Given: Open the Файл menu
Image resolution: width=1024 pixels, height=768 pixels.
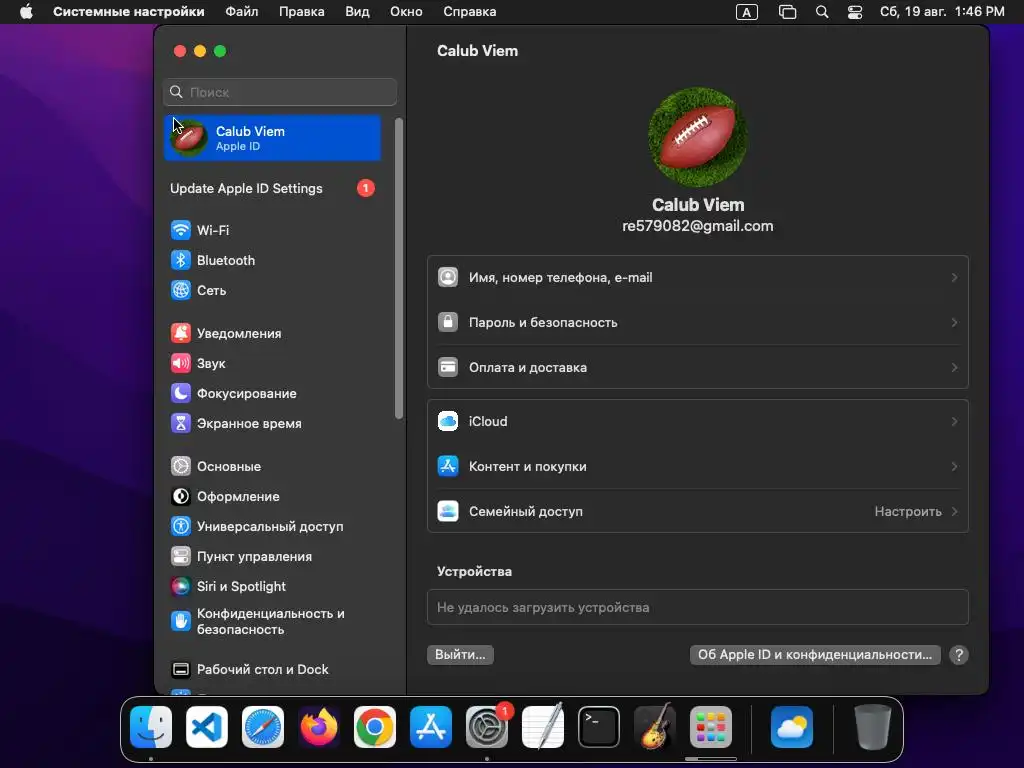Looking at the screenshot, I should point(242,12).
